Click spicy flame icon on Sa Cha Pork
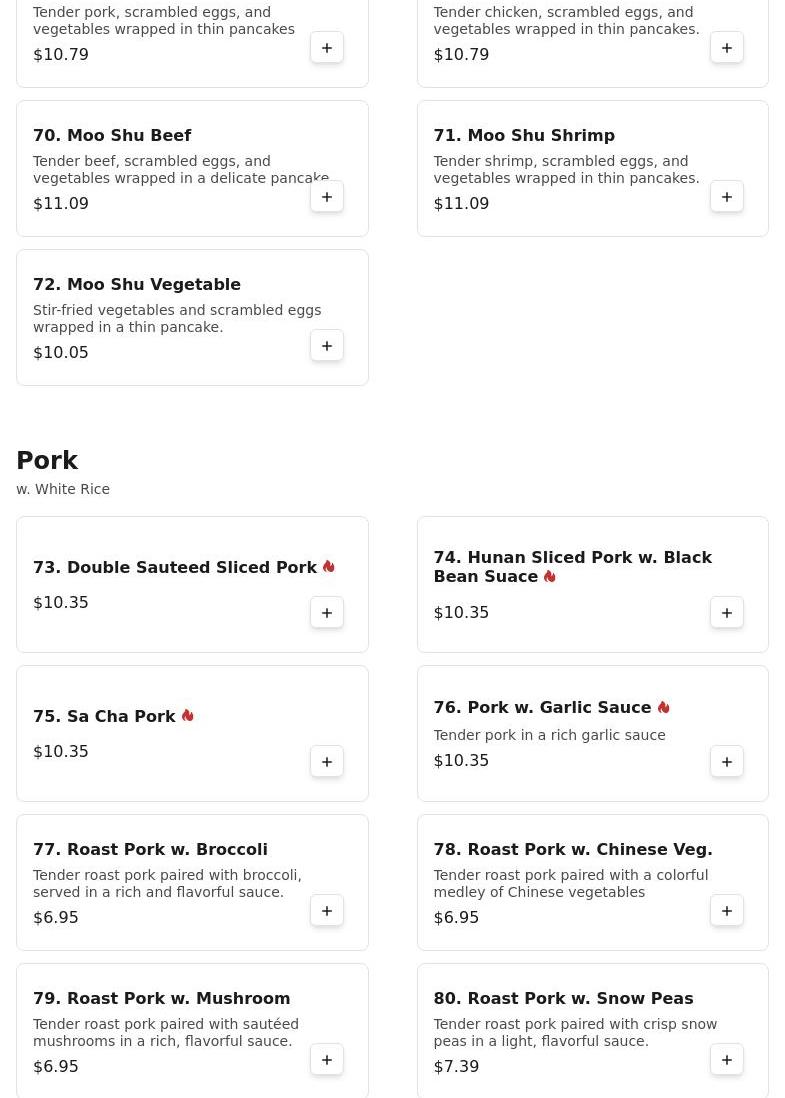This screenshot has width=785, height=1098. point(188,716)
